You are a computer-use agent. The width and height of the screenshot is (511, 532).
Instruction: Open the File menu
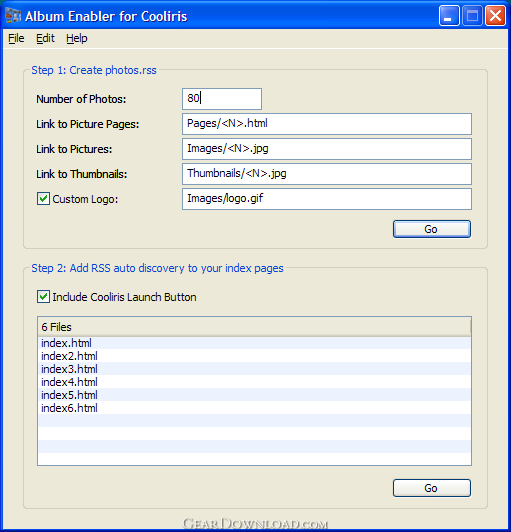click(x=16, y=38)
